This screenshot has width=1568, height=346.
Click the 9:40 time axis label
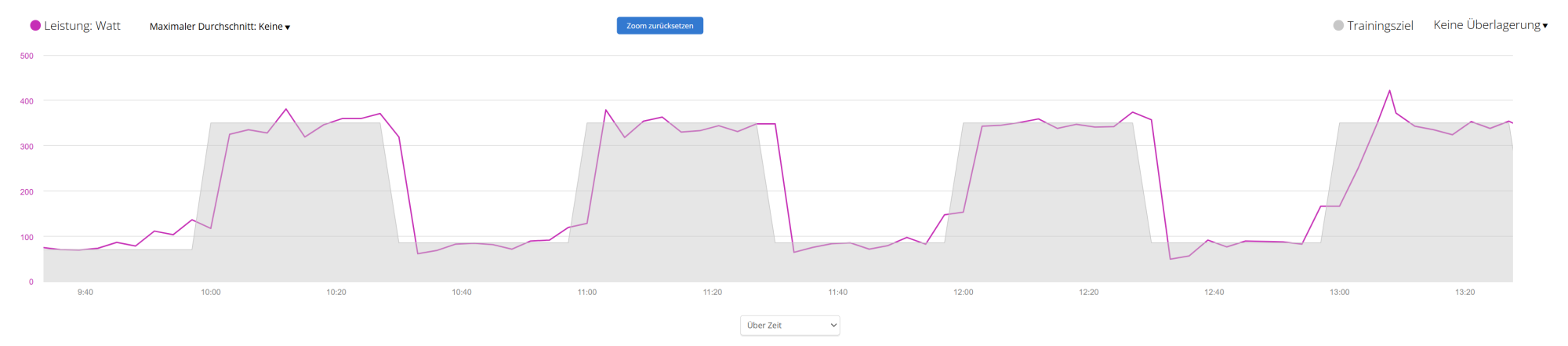85,292
